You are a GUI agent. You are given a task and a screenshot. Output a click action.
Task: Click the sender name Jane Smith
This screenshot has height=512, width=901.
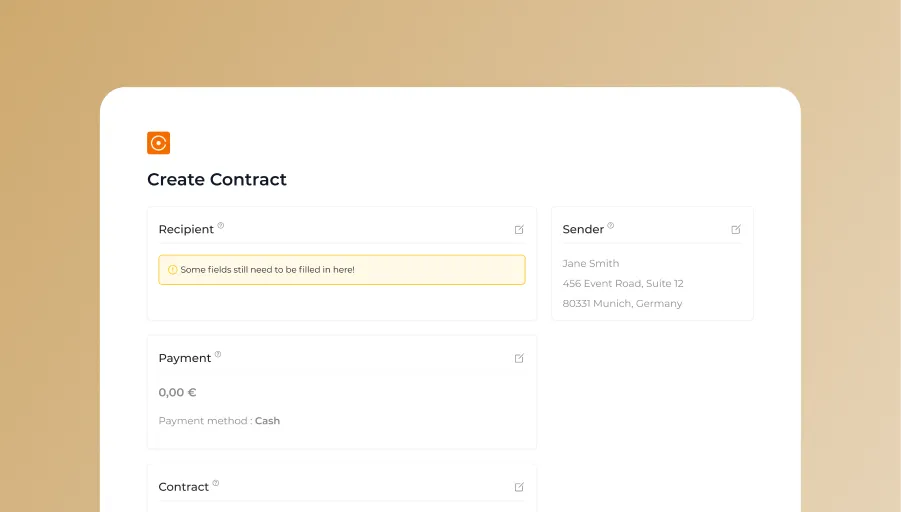[x=591, y=264]
